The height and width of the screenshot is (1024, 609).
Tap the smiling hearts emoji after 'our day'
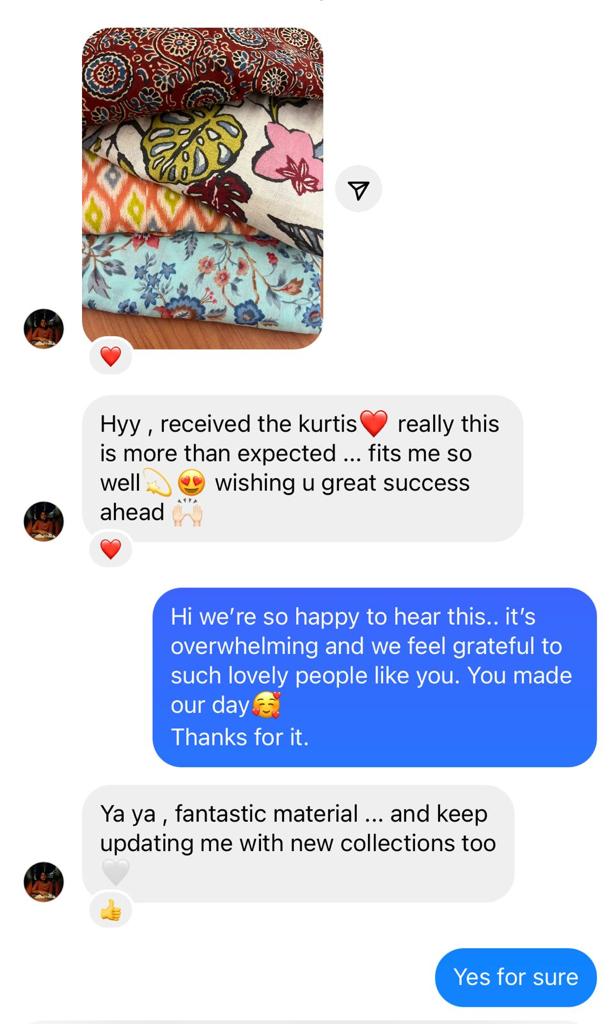(x=266, y=705)
